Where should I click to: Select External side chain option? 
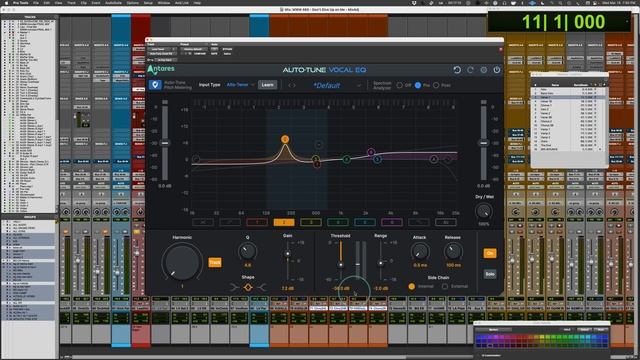click(x=445, y=287)
